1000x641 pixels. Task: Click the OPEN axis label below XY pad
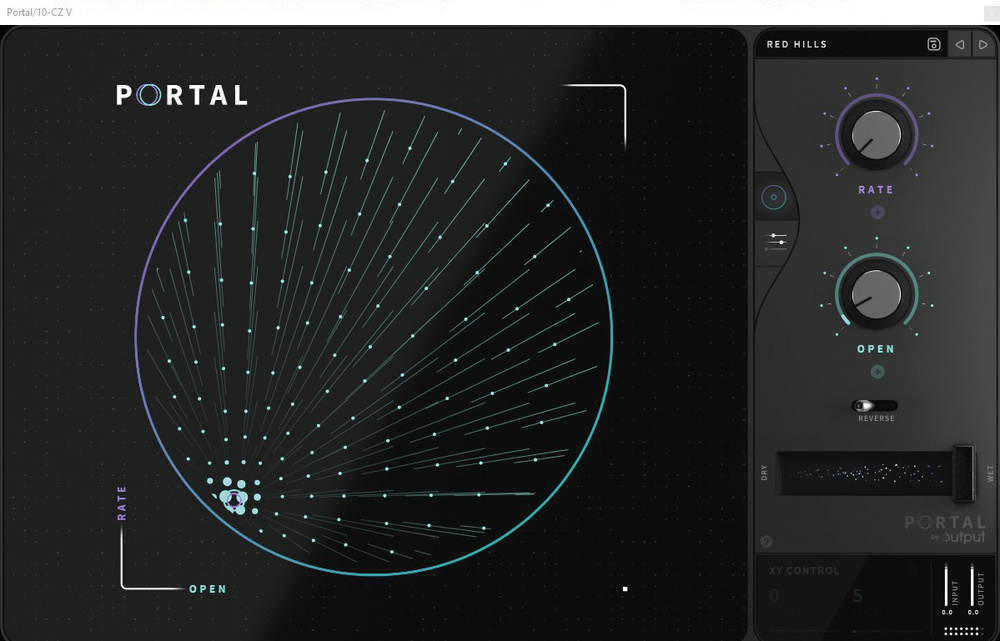[x=208, y=589]
